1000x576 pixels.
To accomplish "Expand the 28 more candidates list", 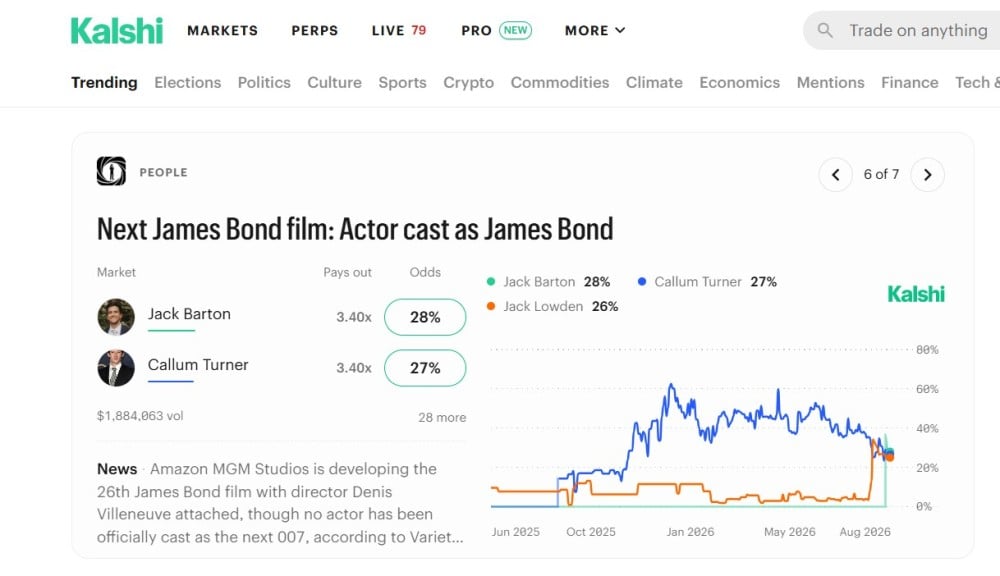I will (442, 417).
